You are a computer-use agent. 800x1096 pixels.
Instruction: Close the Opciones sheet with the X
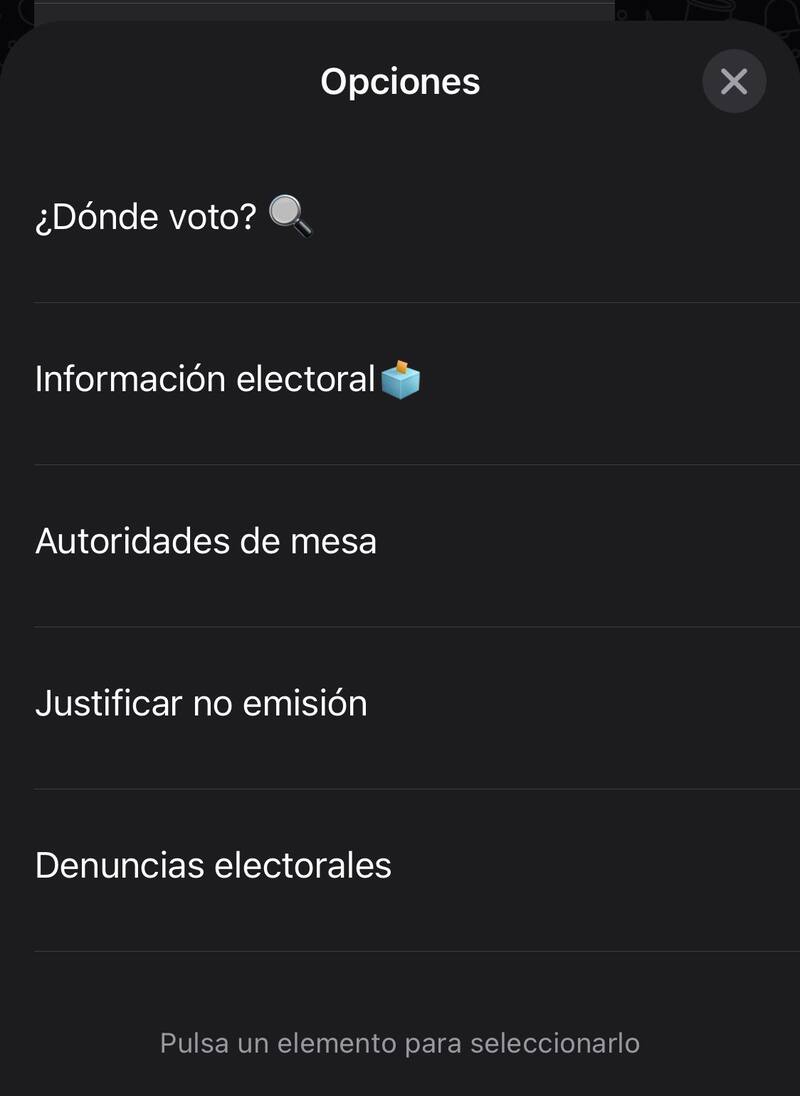[734, 81]
